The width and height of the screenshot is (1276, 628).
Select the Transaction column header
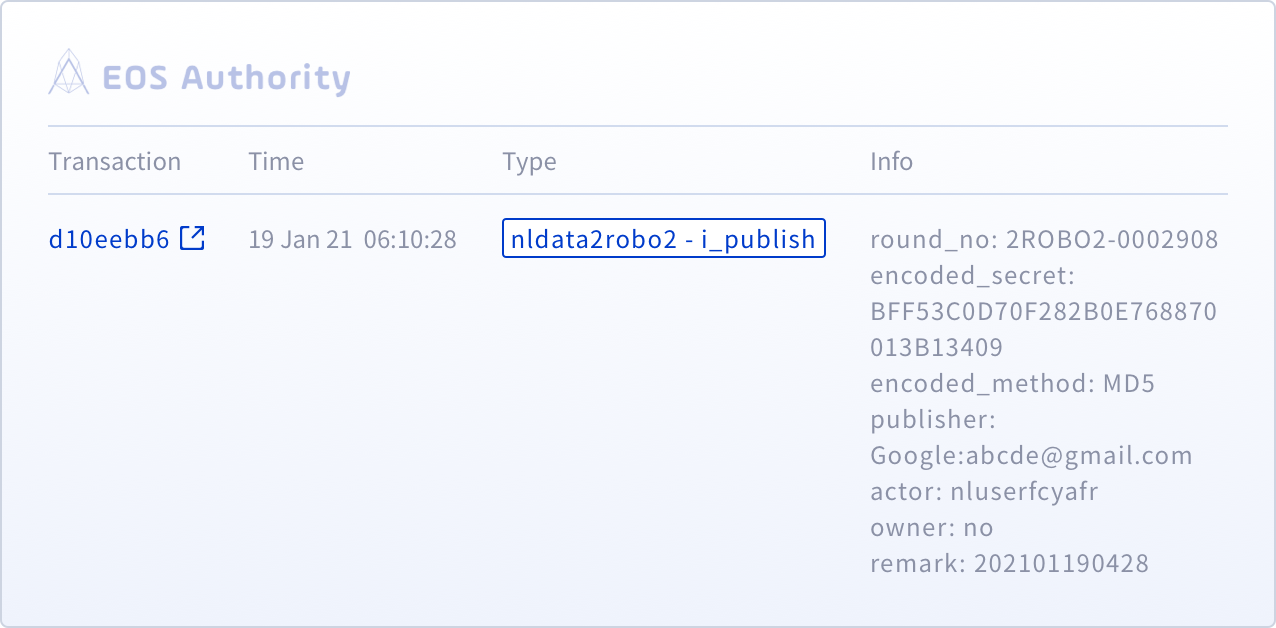point(115,162)
